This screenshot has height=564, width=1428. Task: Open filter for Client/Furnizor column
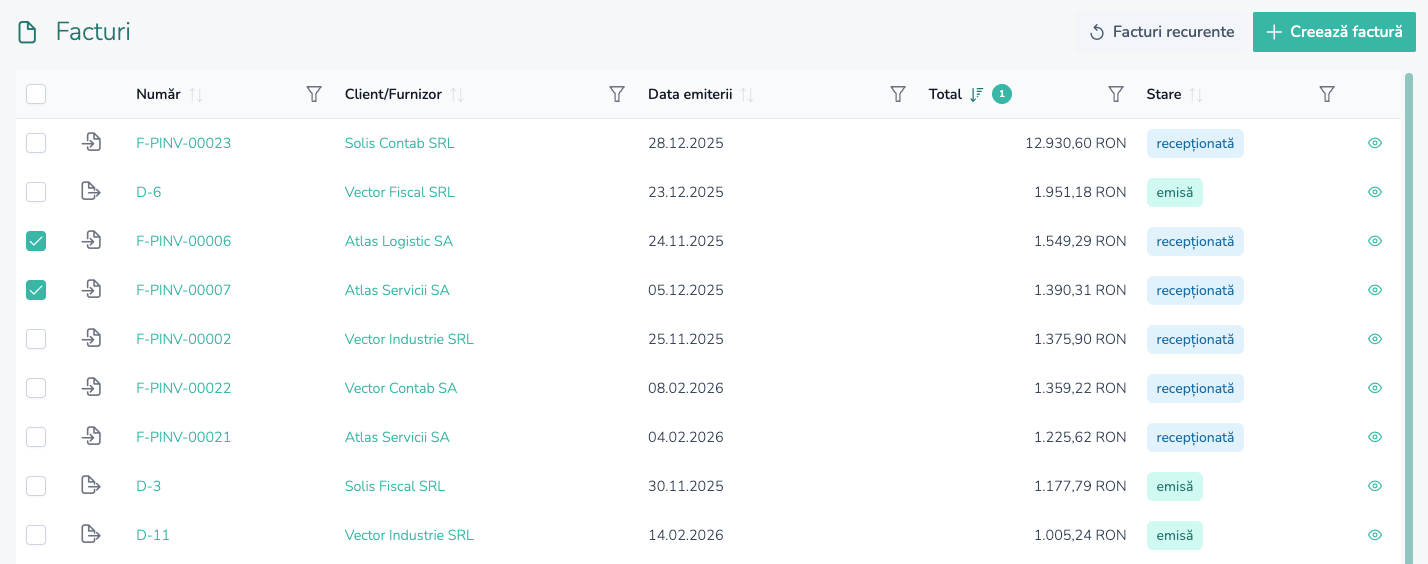pos(617,94)
